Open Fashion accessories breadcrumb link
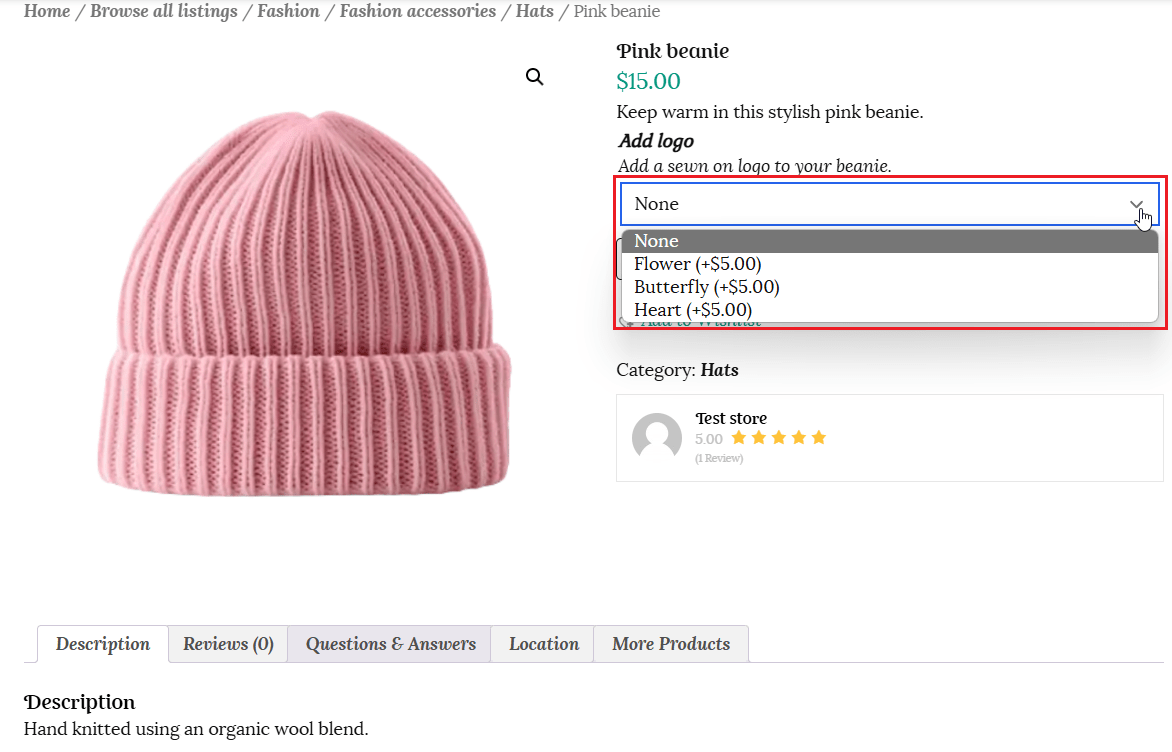Screen dimensions: 1172x752 coord(417,12)
